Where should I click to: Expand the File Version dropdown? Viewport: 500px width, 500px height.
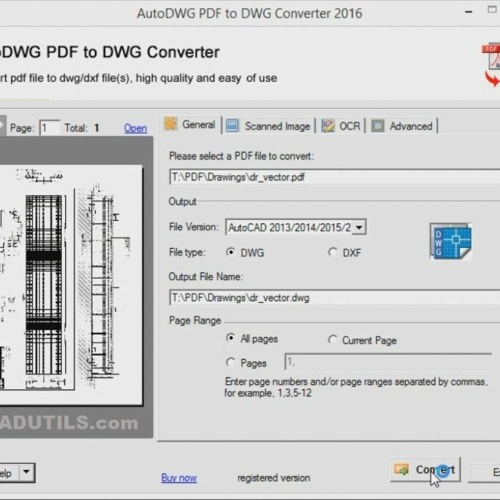point(359,227)
